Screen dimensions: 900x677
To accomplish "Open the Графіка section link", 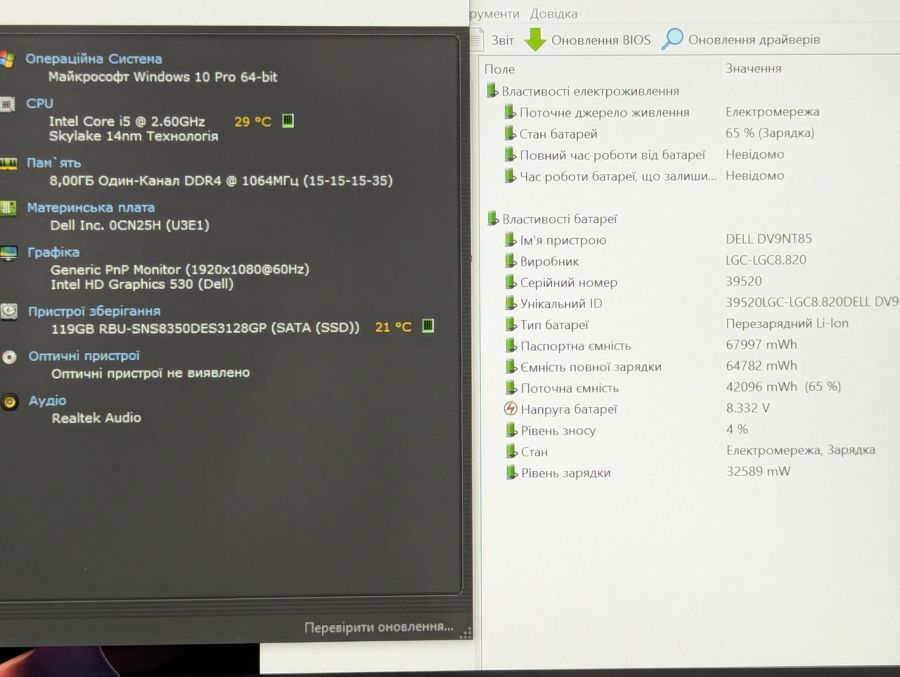I will (x=53, y=252).
